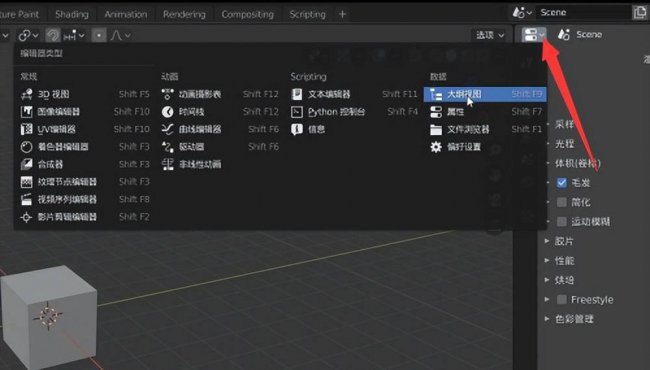
Task: Click the 体积 volumes panel label
Action: [x=578, y=163]
